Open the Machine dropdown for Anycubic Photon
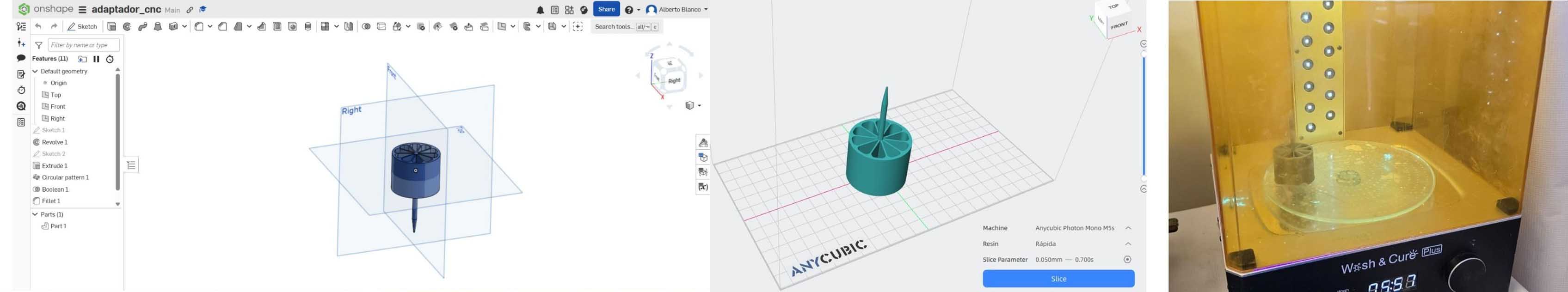This screenshot has width=1568, height=292. point(1128,228)
